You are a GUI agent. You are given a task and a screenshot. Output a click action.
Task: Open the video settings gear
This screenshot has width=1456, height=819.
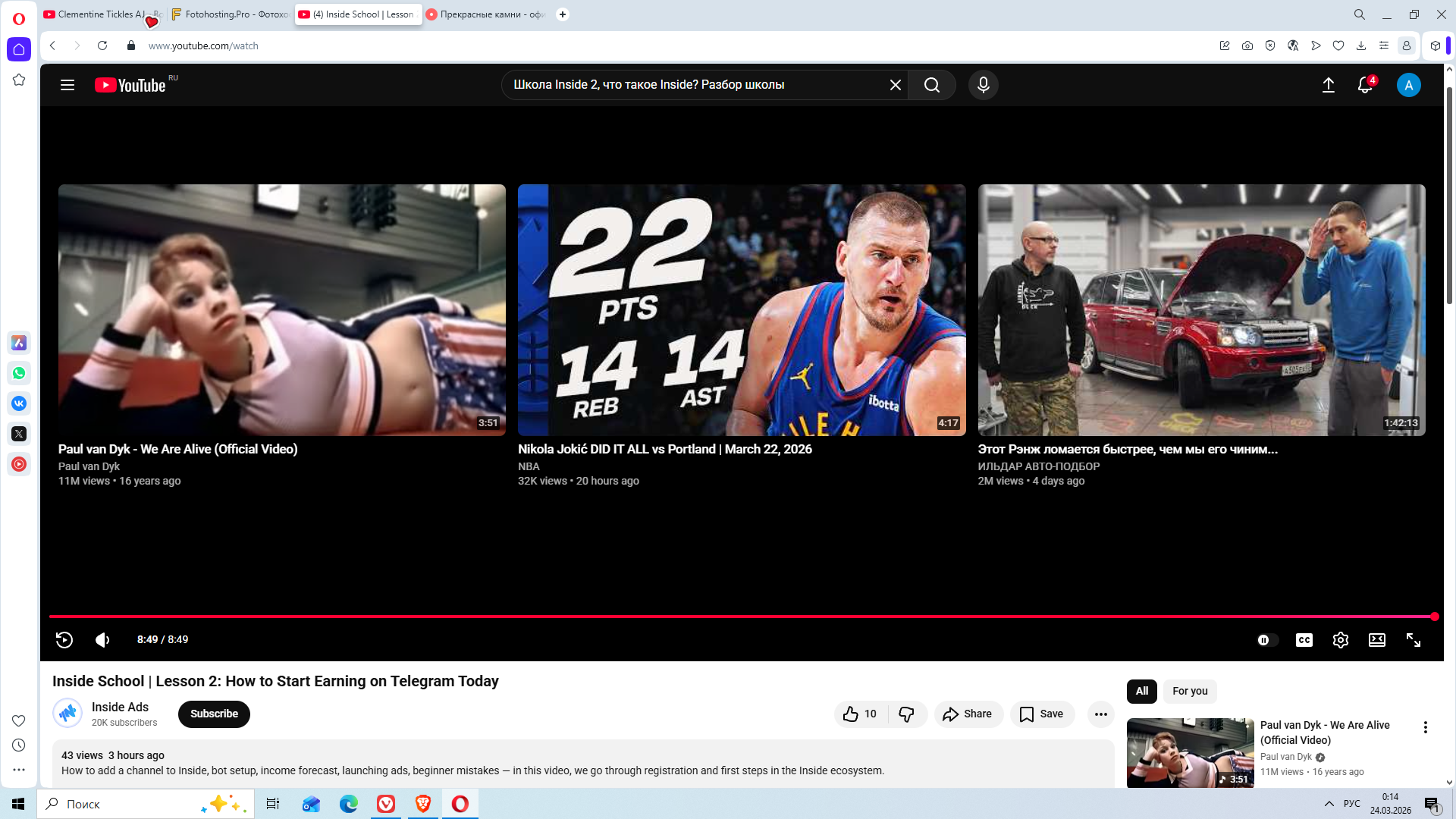pyautogui.click(x=1340, y=640)
